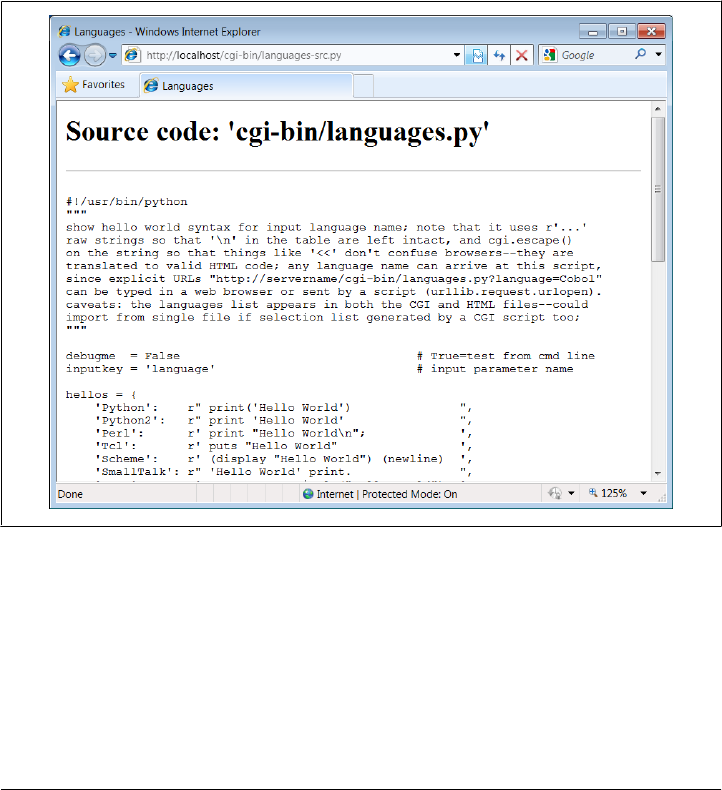Click the Internet zone globe icon
722x790 pixels.
click(308, 494)
